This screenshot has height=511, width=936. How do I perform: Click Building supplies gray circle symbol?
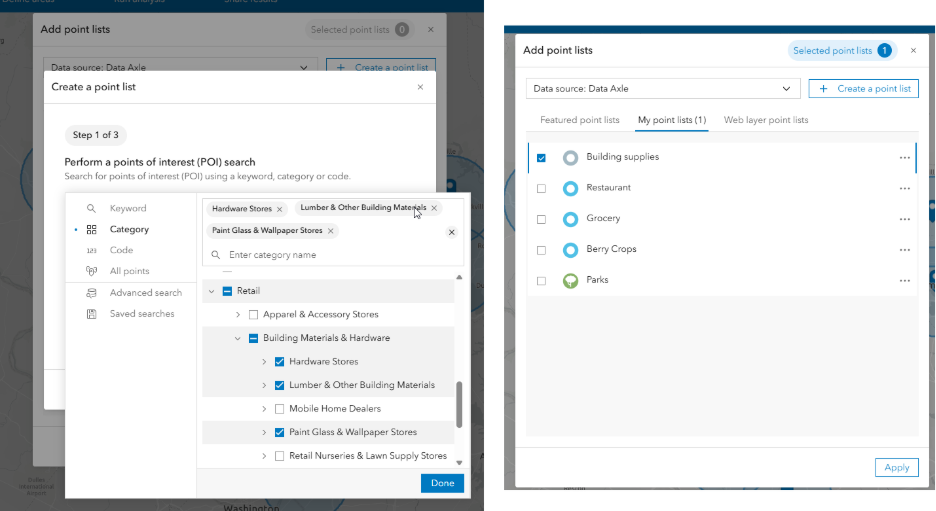click(x=571, y=158)
